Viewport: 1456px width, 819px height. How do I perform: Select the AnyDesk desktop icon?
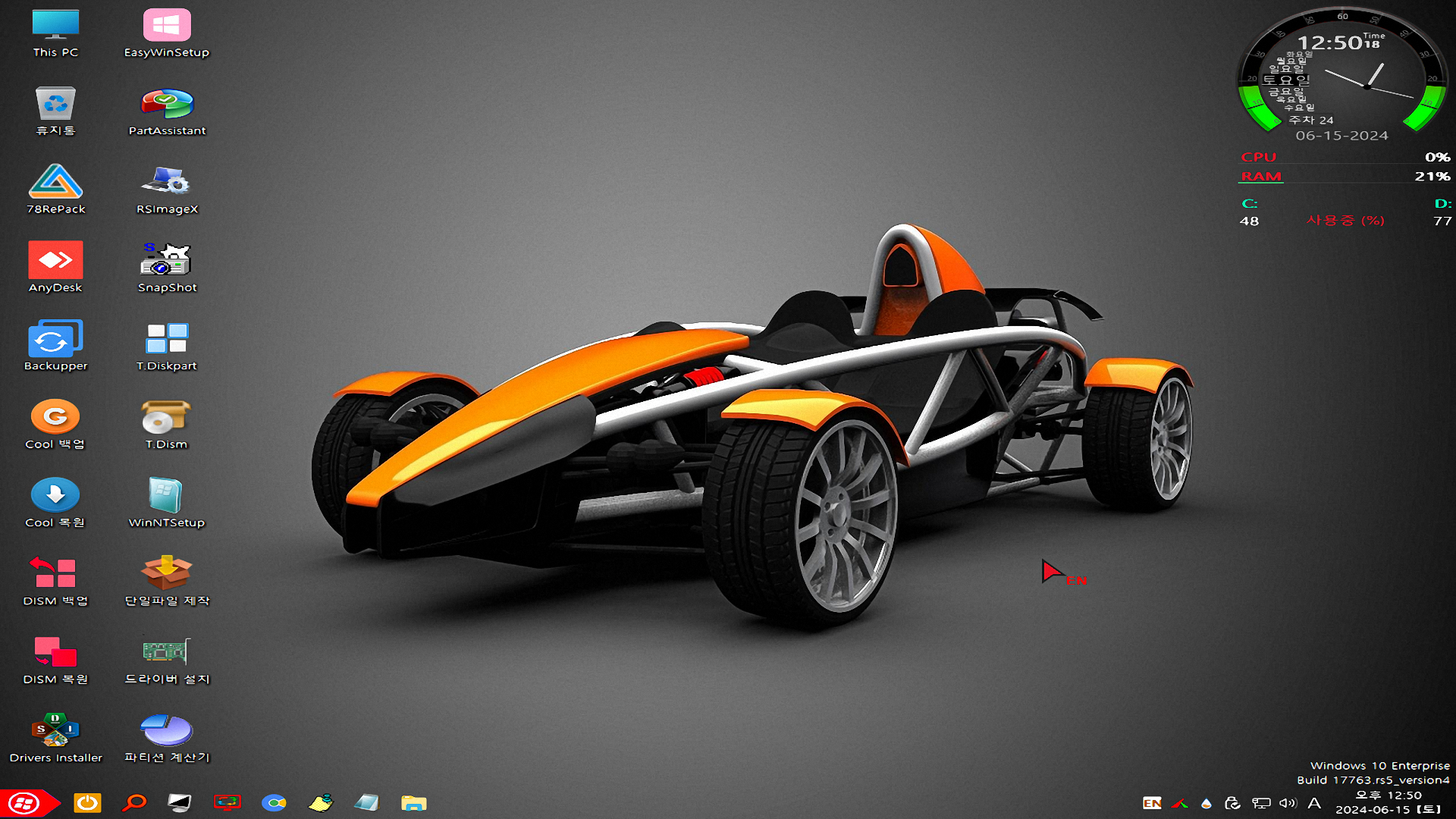[x=55, y=268]
